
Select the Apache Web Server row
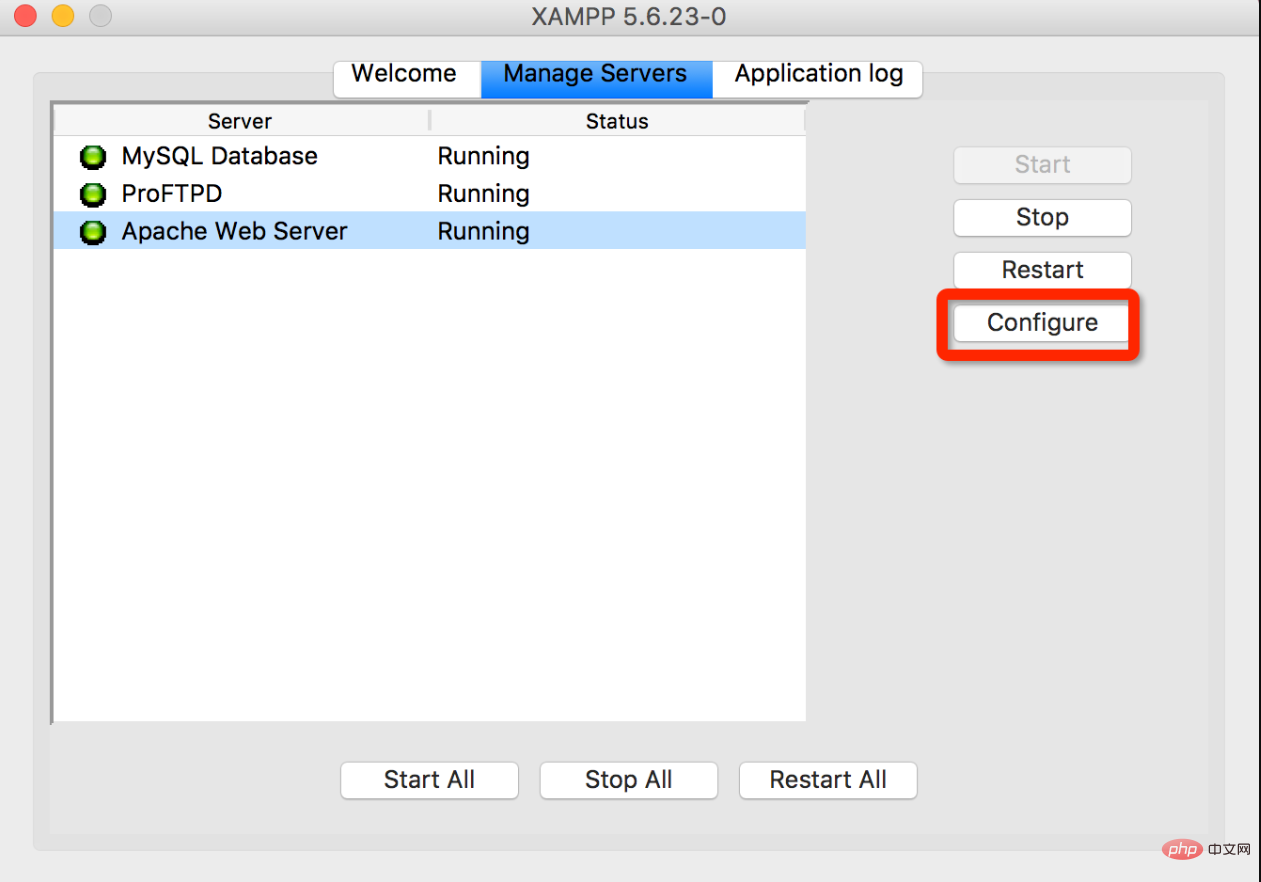tap(429, 231)
